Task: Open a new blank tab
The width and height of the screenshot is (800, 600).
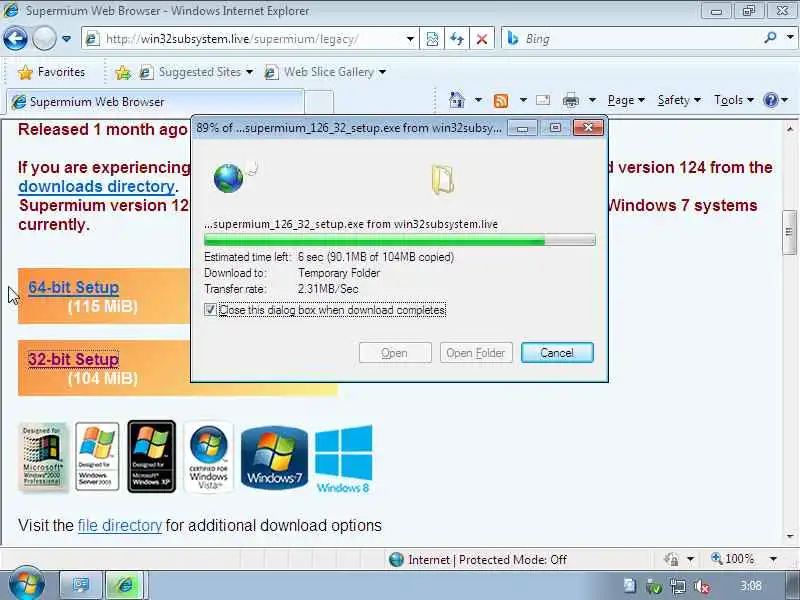Action: [319, 102]
